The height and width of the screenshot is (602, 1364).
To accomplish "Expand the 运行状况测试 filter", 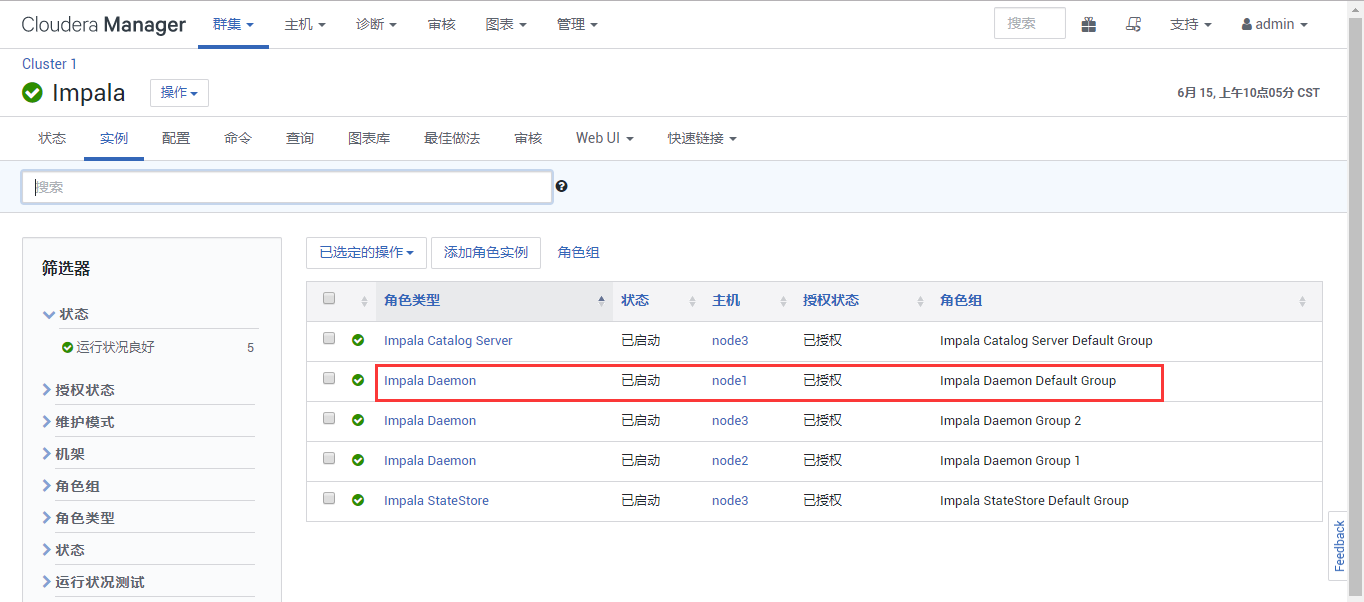I will pyautogui.click(x=93, y=582).
